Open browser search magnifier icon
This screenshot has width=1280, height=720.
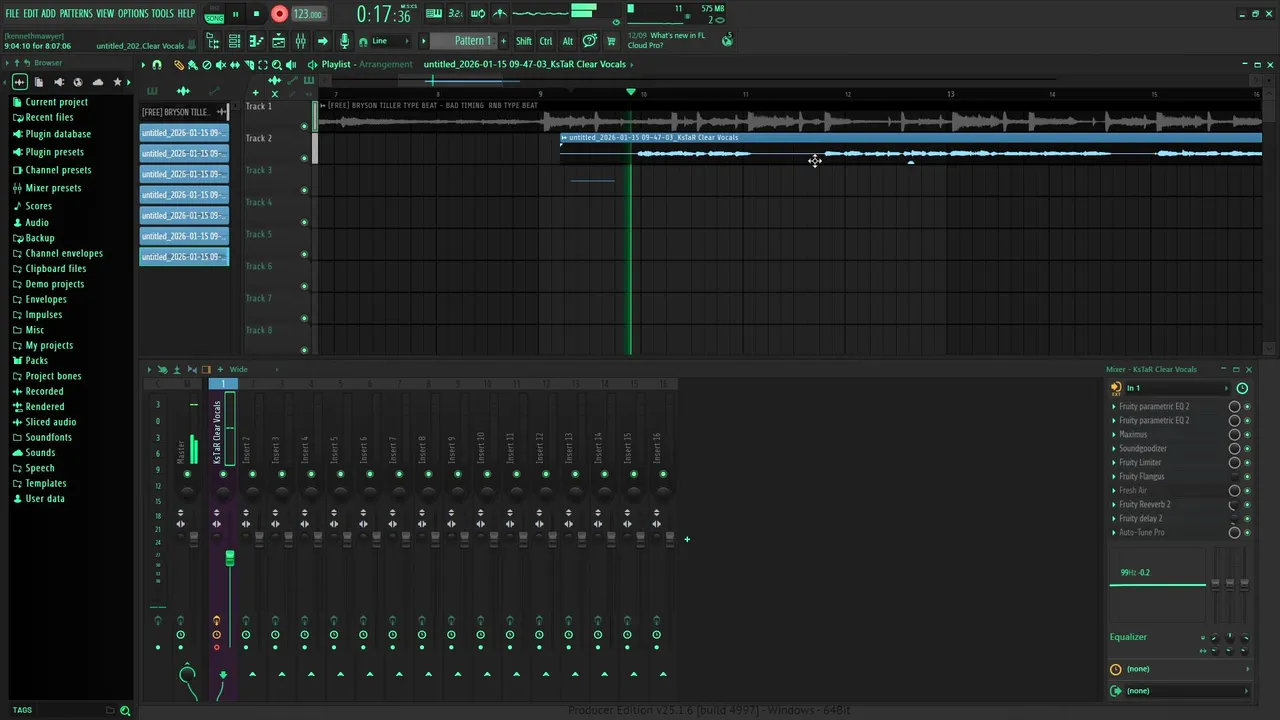point(125,710)
